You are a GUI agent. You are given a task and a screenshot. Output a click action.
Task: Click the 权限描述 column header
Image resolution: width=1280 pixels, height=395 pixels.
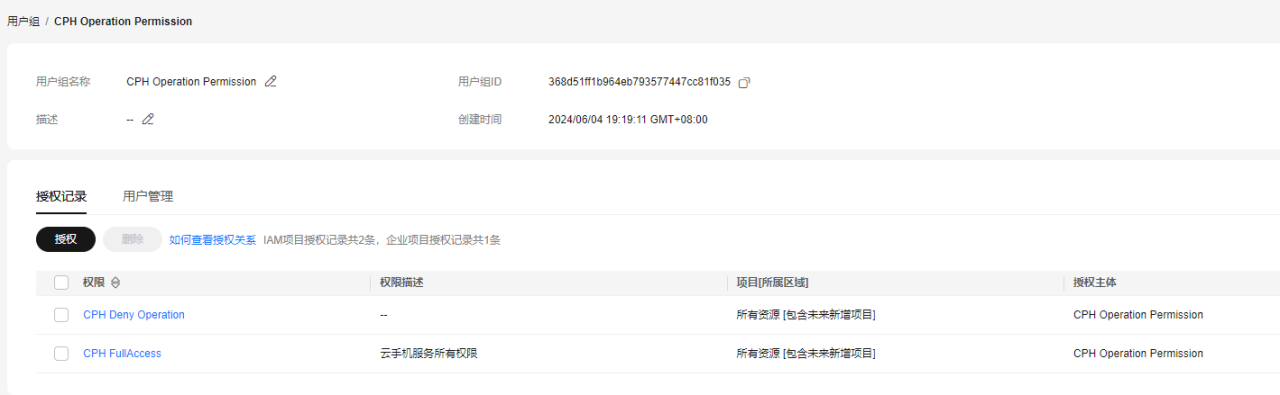click(402, 283)
